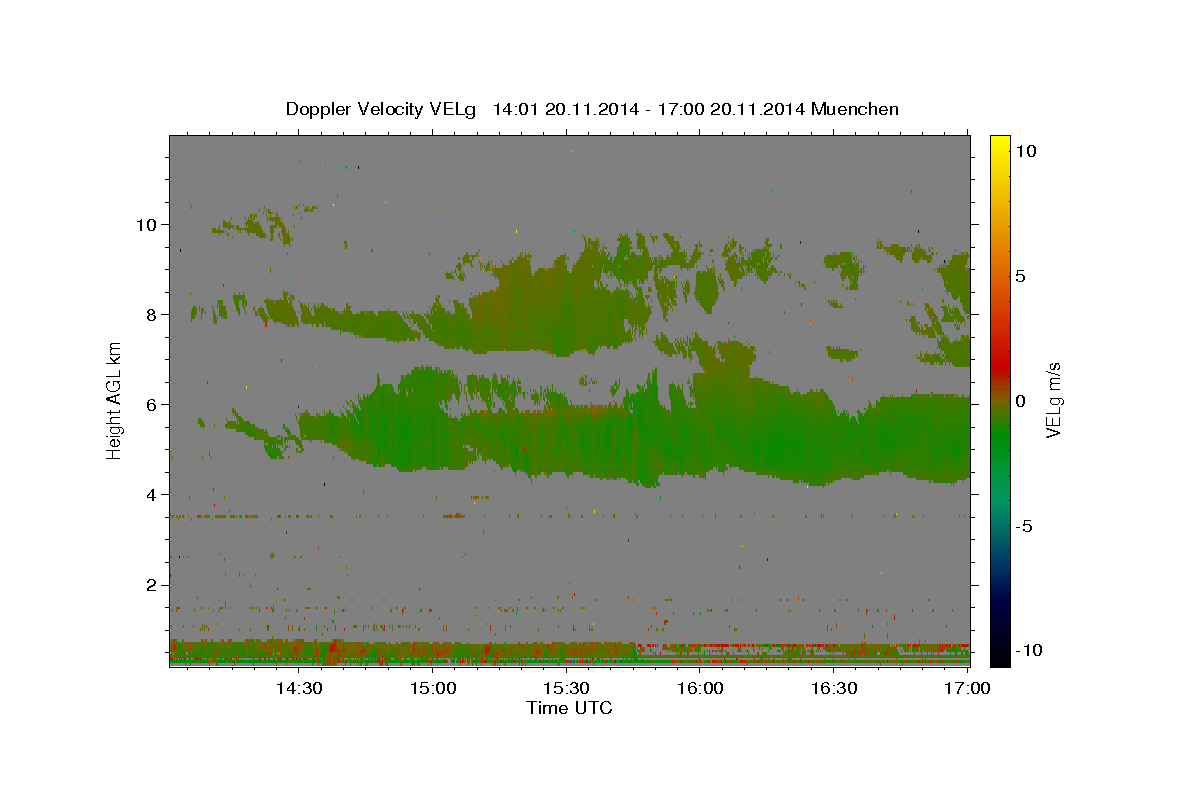Click the colorbar value 0 label
This screenshot has height=800, width=1200.
[x=1020, y=400]
